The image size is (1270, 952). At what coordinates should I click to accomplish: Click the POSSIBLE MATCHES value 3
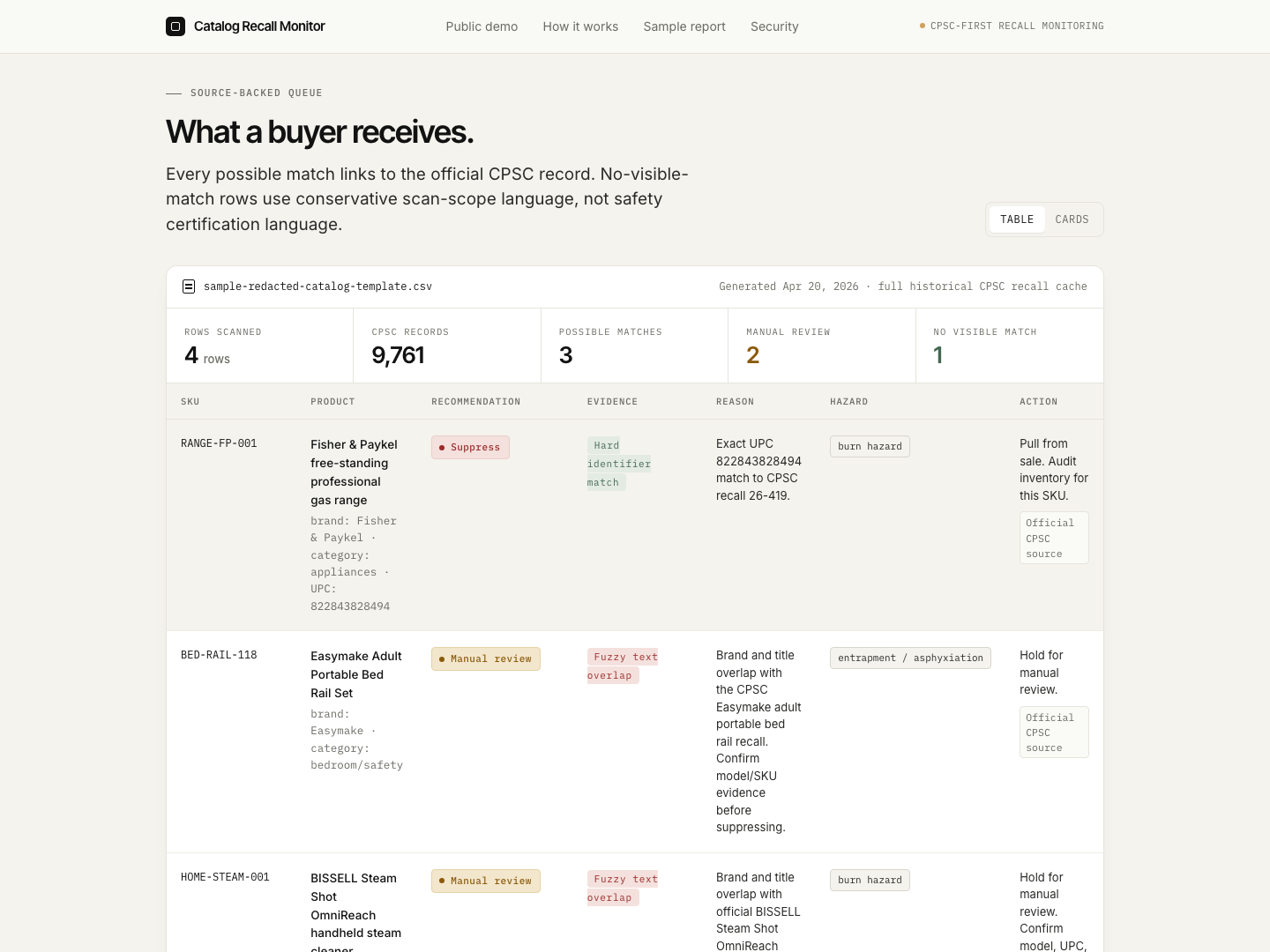(566, 355)
